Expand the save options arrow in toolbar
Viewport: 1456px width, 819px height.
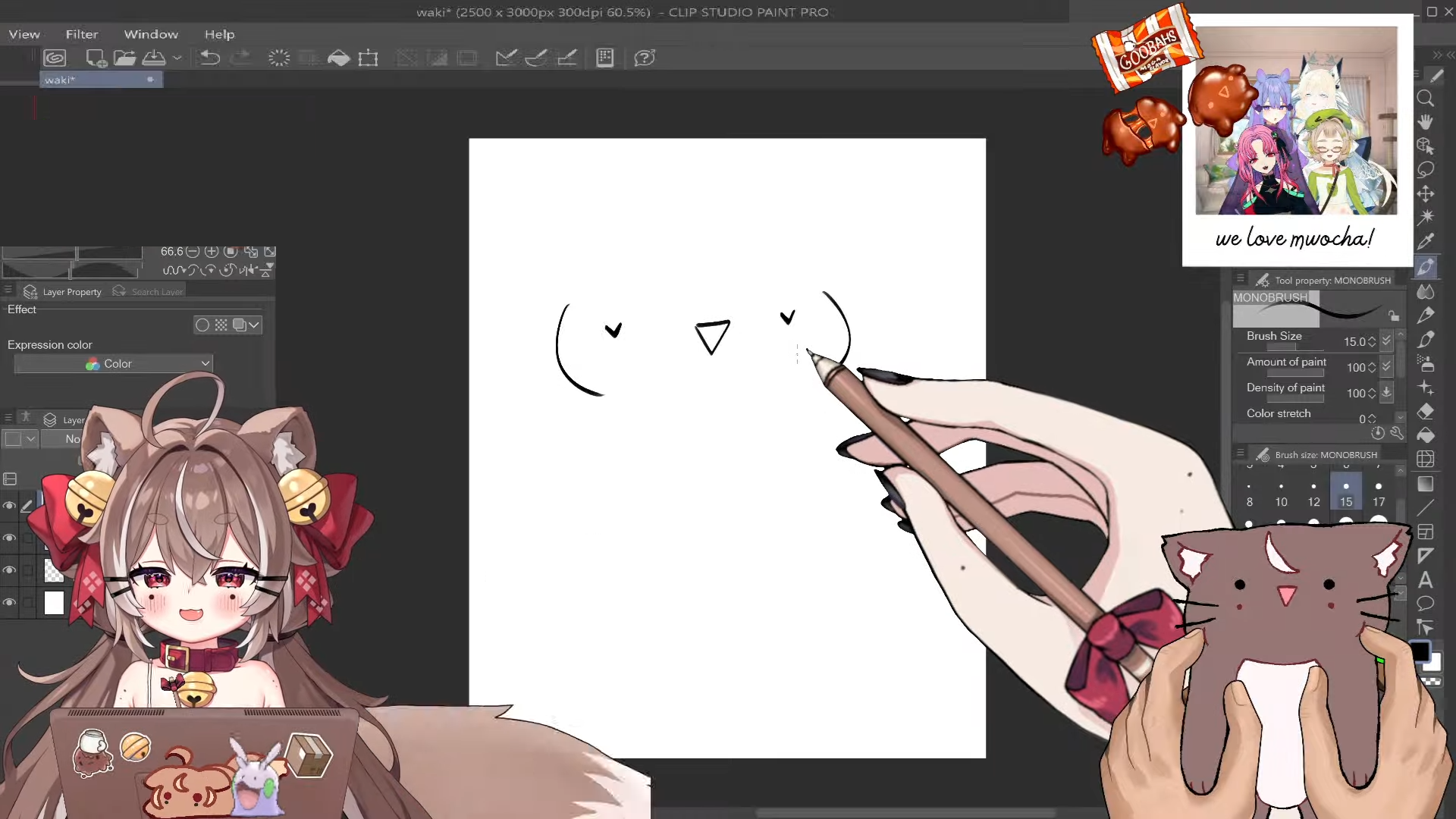tap(177, 58)
